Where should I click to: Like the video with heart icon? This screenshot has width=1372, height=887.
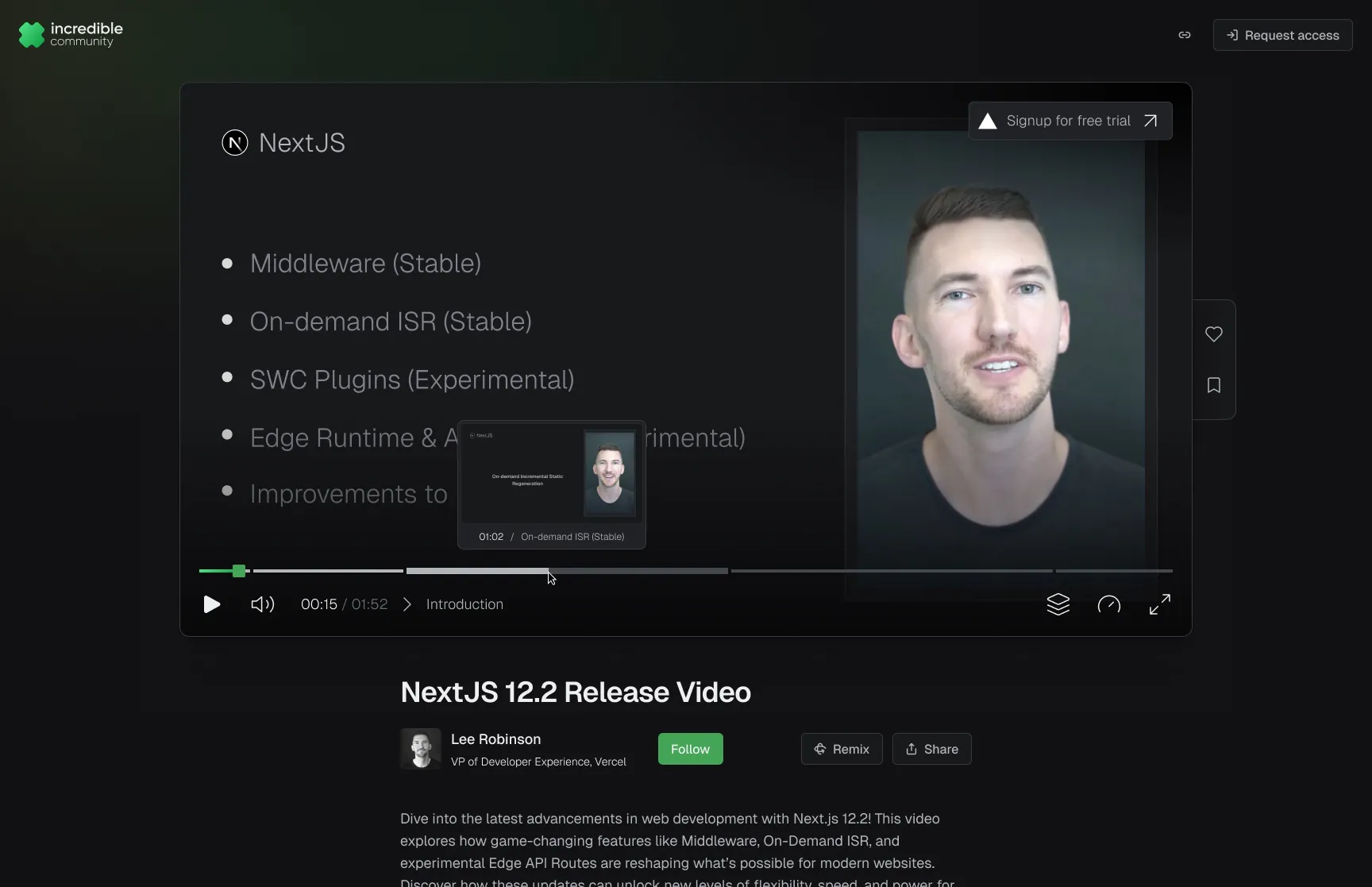coord(1213,334)
